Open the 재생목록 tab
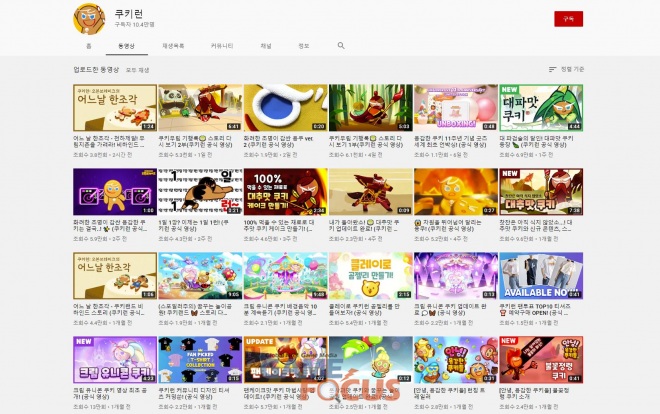 (173, 46)
